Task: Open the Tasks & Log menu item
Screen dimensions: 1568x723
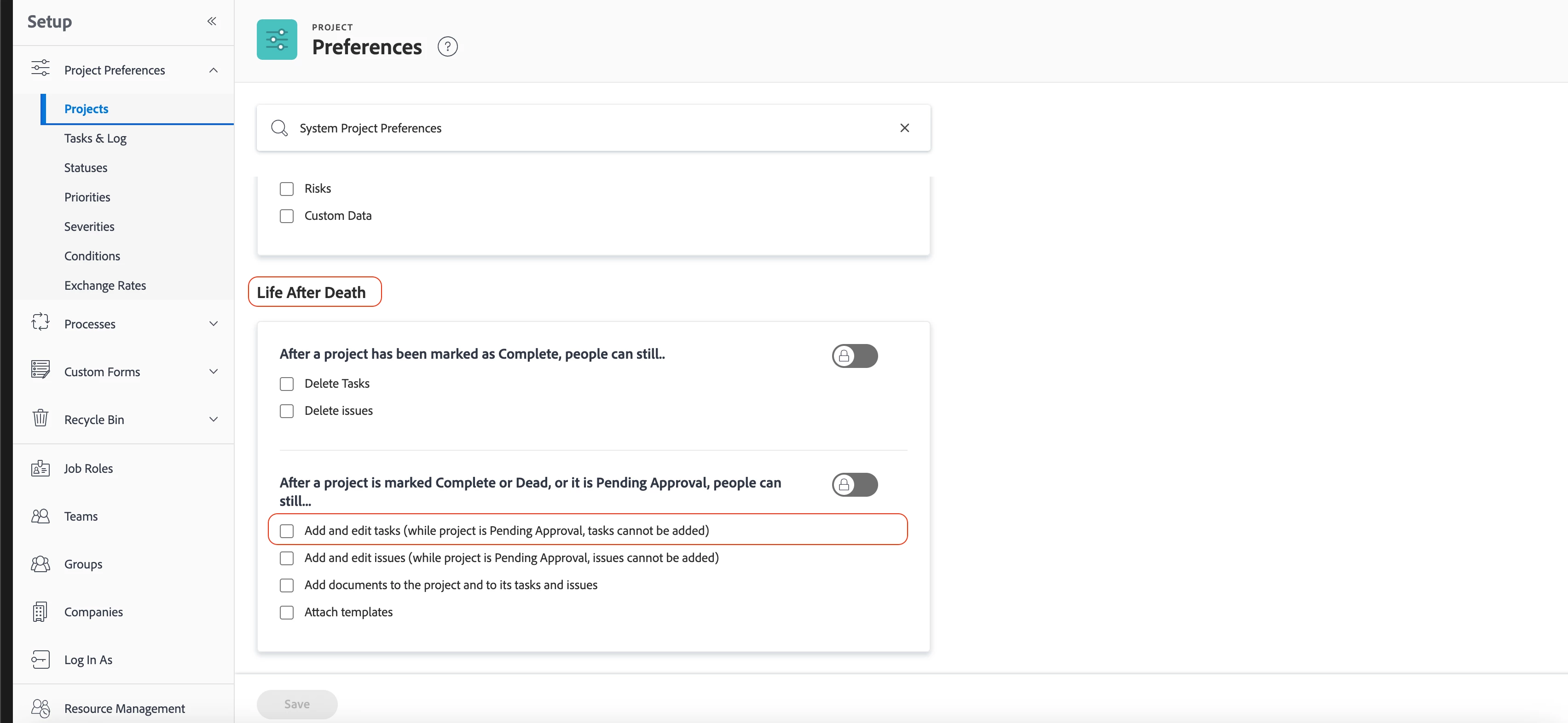Action: point(96,138)
